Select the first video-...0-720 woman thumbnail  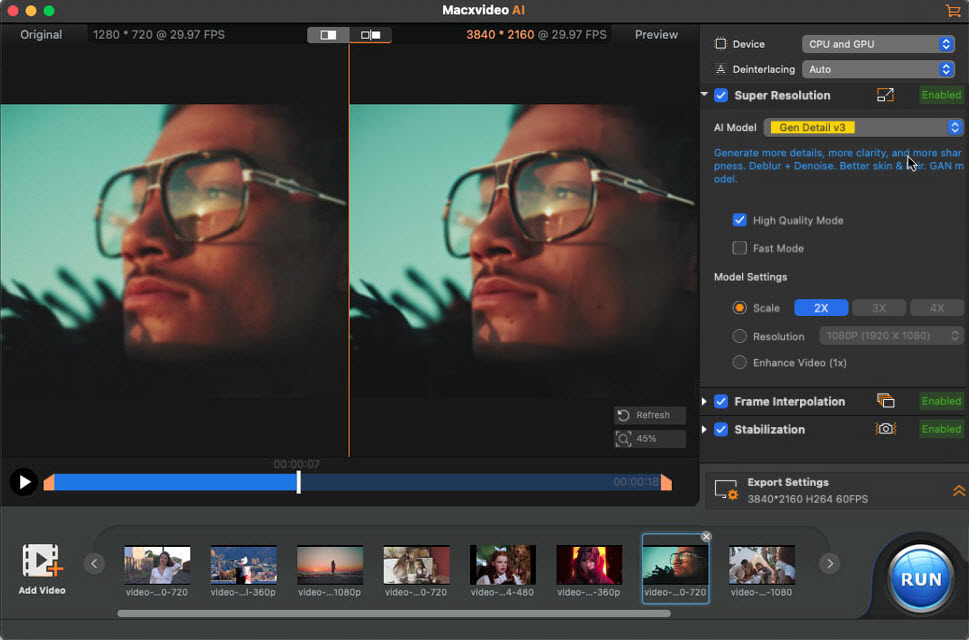pyautogui.click(x=157, y=565)
